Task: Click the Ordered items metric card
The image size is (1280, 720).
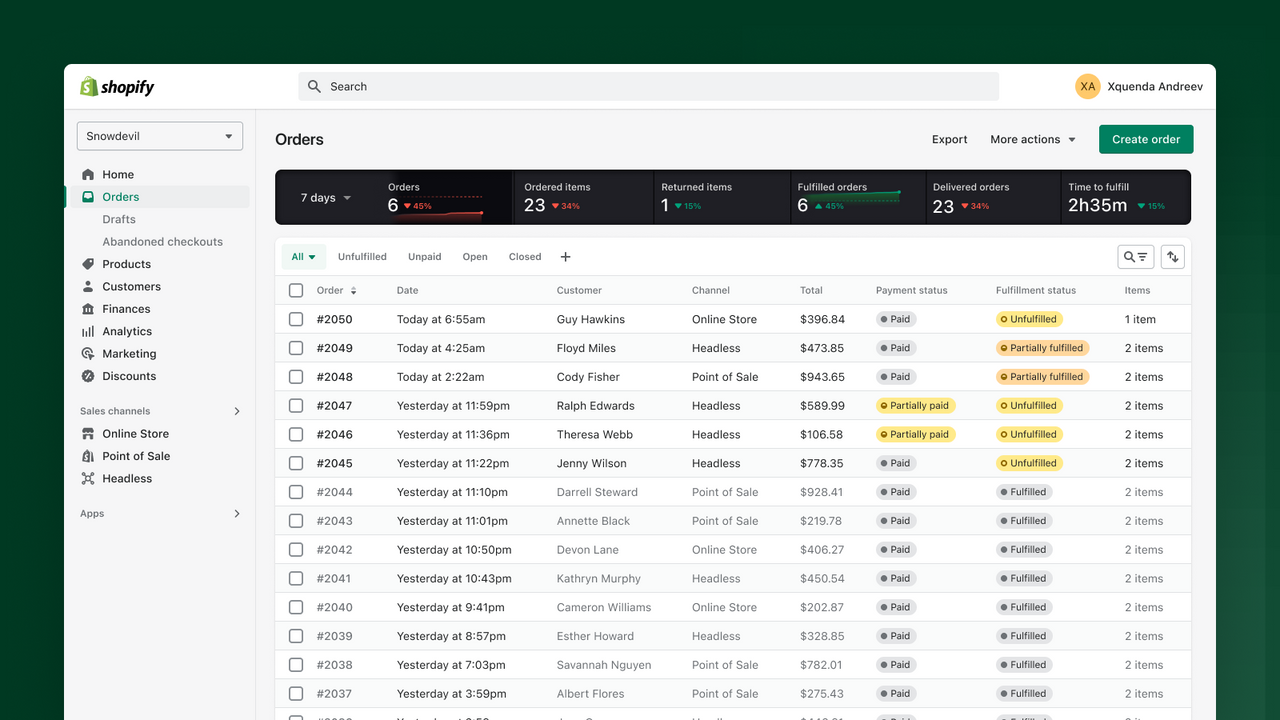Action: 585,197
